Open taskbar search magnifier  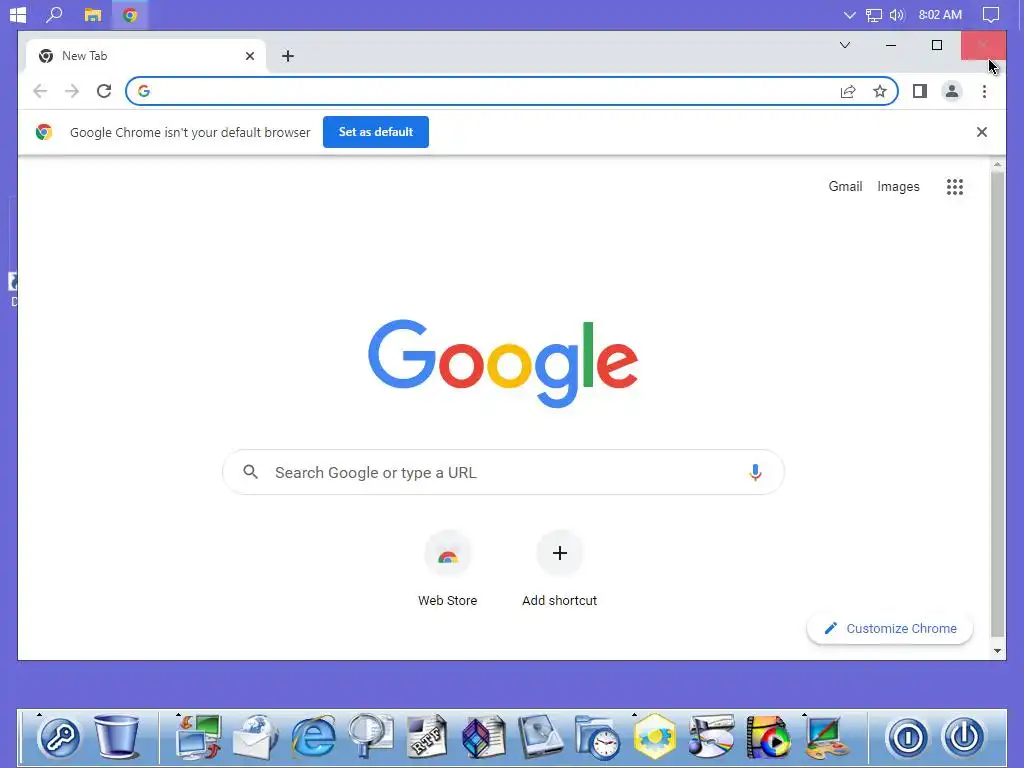54,14
